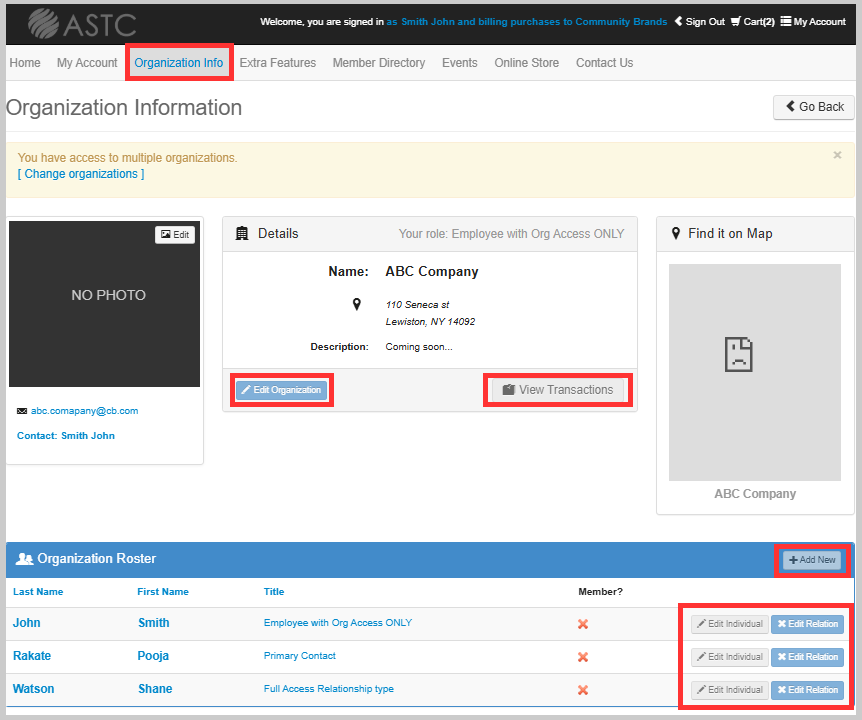
Task: Click the Edit Organization button
Action: 281,390
